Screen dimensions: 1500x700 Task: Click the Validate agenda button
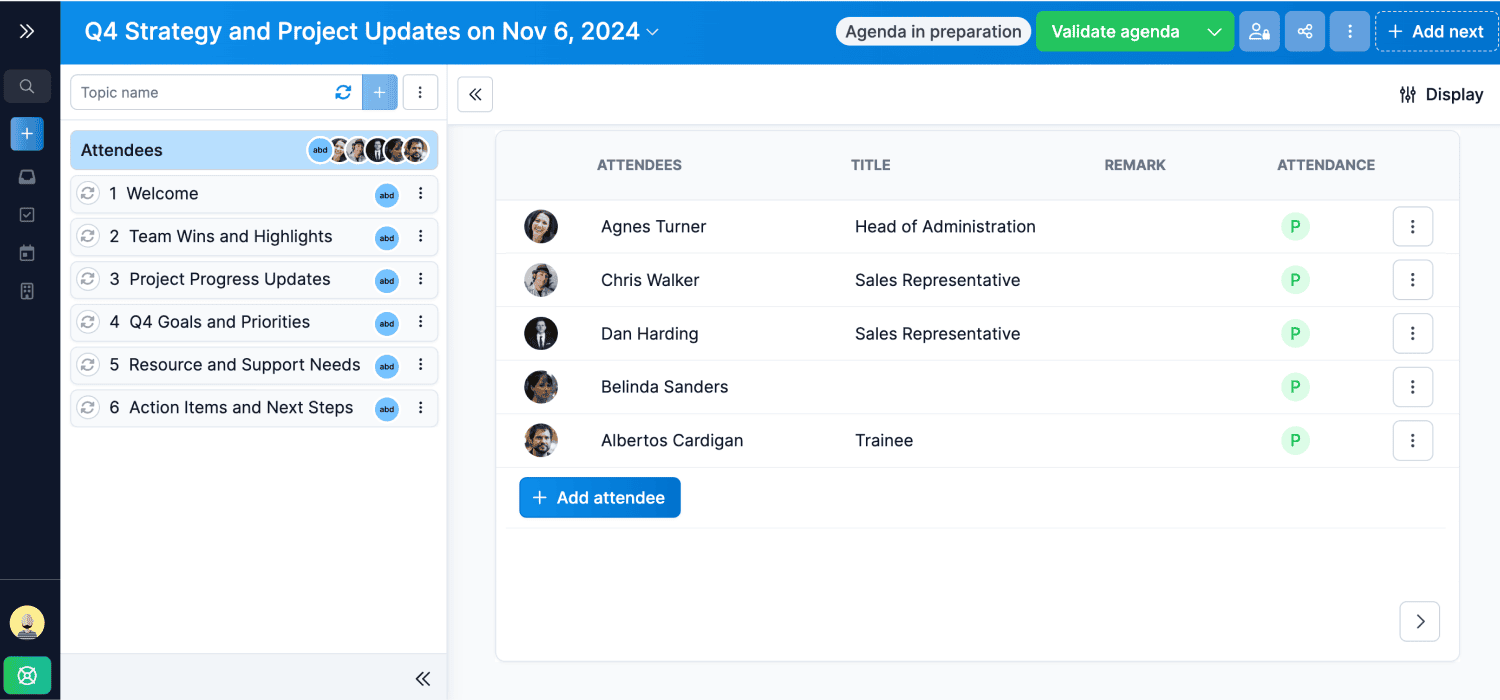tap(1115, 32)
